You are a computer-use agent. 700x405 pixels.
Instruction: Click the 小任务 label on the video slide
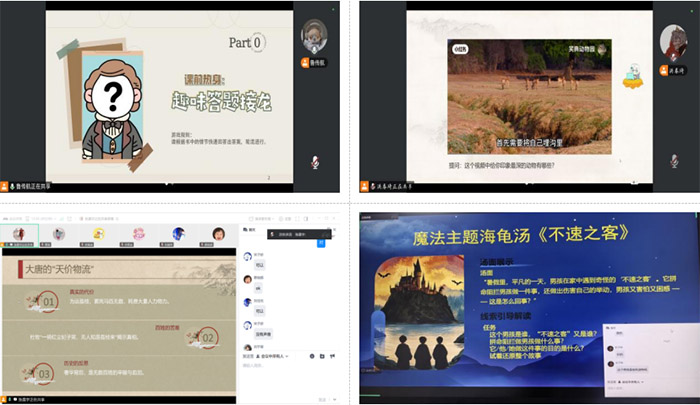pos(460,47)
